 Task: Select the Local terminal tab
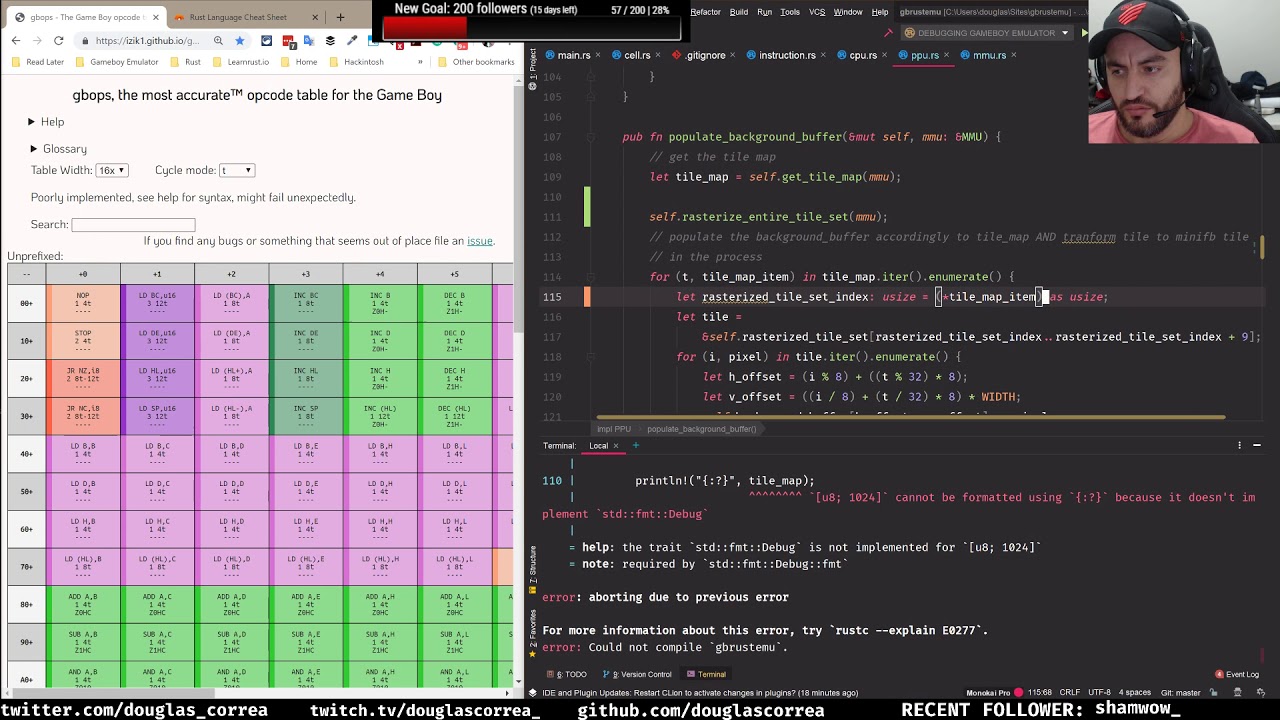pos(598,446)
